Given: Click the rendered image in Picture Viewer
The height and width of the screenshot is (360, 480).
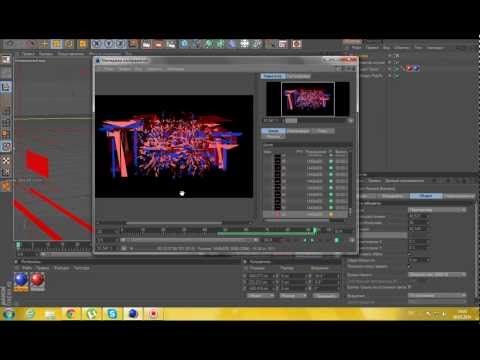Looking at the screenshot, I should pos(174,146).
